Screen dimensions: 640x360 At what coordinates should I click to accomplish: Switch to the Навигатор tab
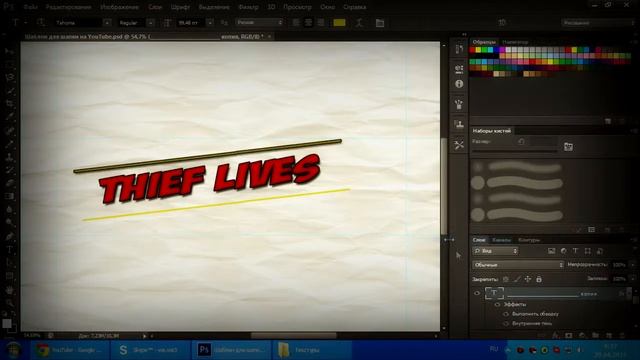pyautogui.click(x=515, y=42)
